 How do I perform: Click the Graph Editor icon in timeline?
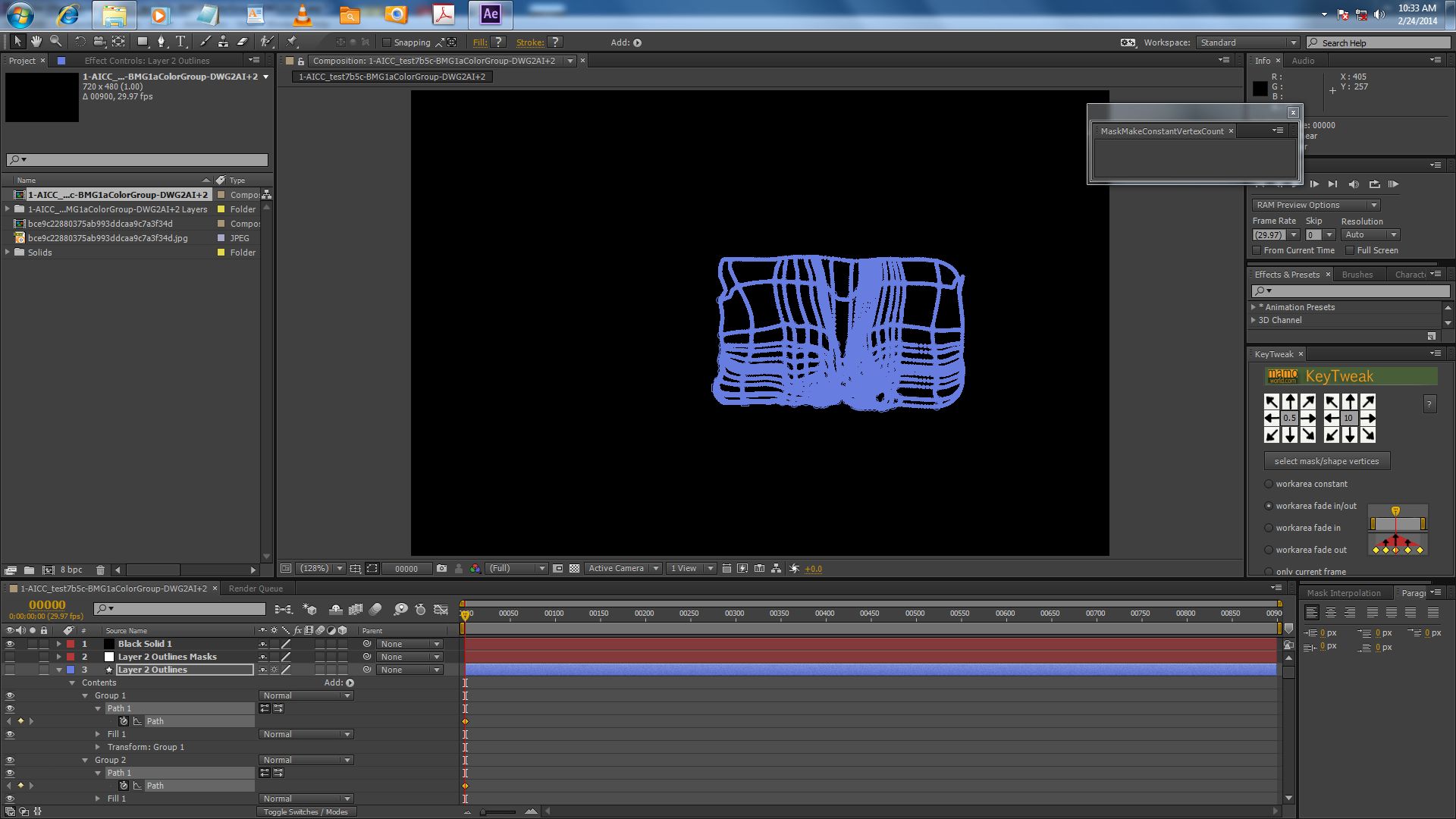click(441, 609)
